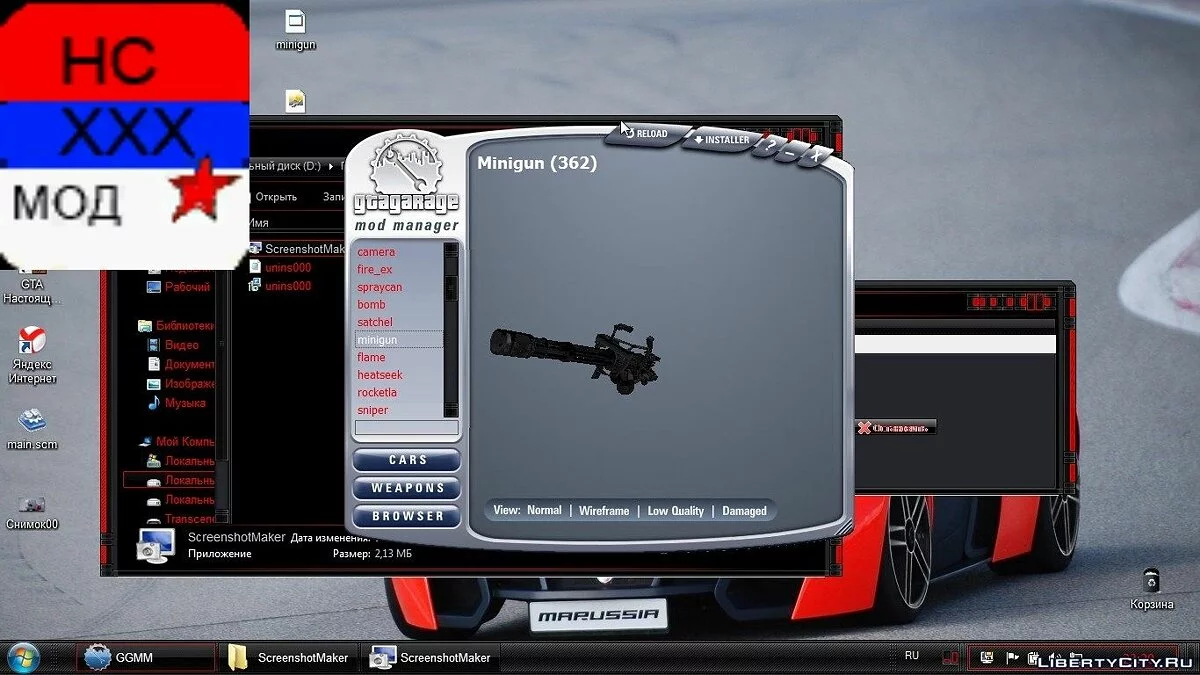Open the Yandex Internet desktop shortcut
This screenshot has width=1200, height=675.
(x=32, y=344)
